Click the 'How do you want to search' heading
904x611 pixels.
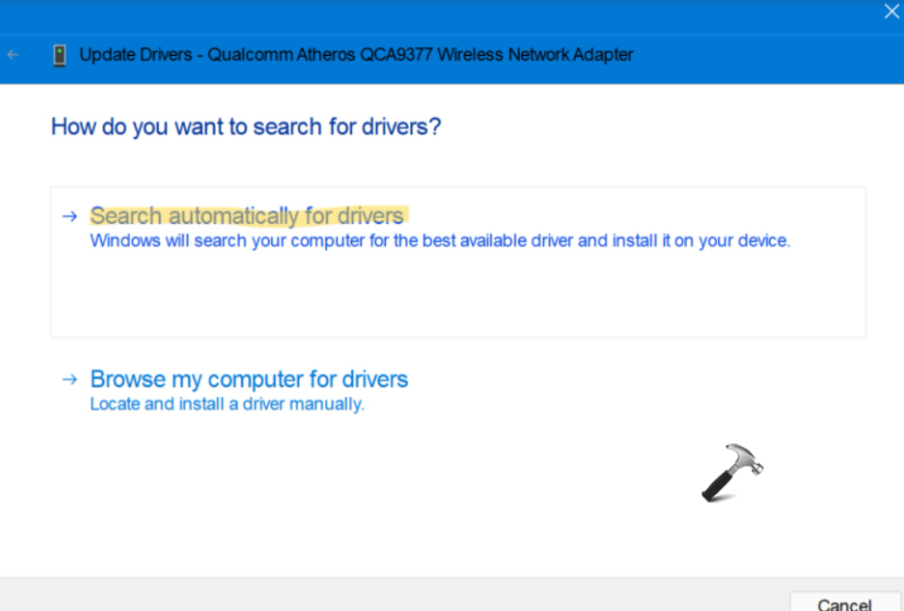246,127
